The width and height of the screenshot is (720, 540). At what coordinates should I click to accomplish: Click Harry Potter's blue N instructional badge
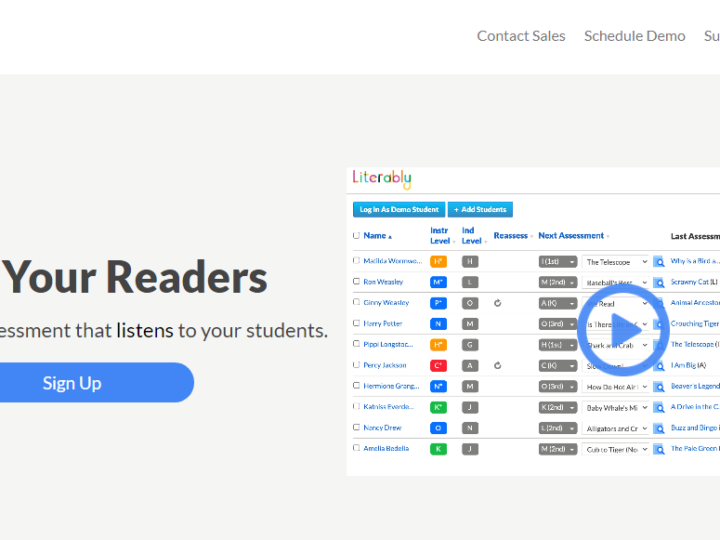tap(438, 324)
